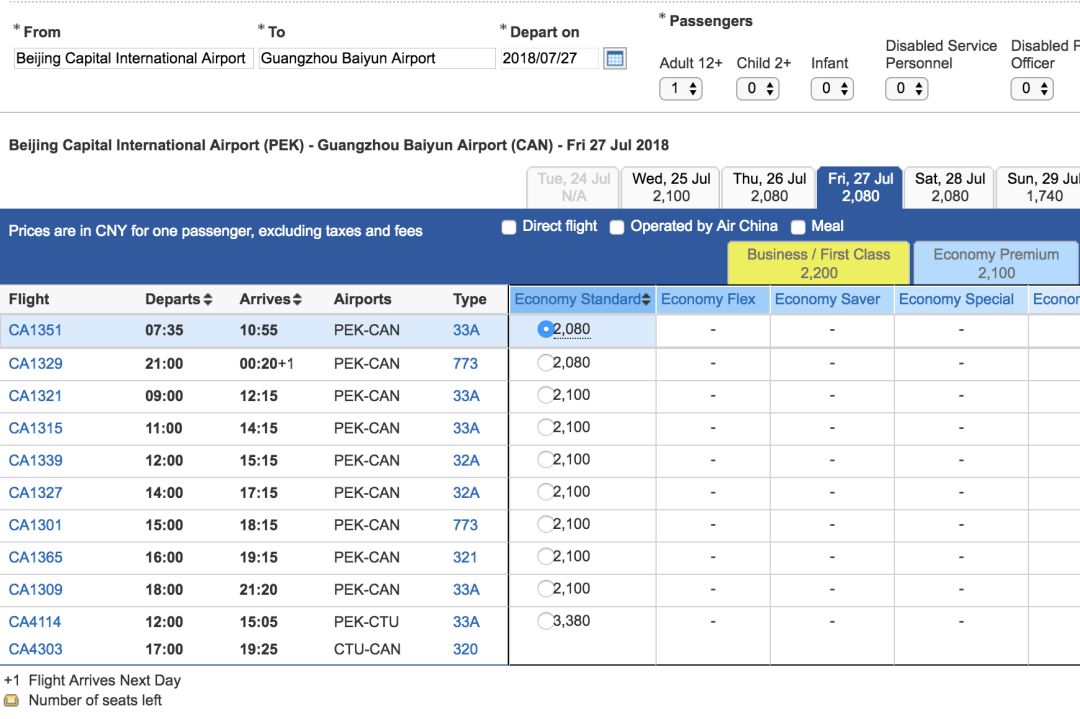Image resolution: width=1080 pixels, height=719 pixels.
Task: Open the Disabled Officer count selector
Action: 1032,88
